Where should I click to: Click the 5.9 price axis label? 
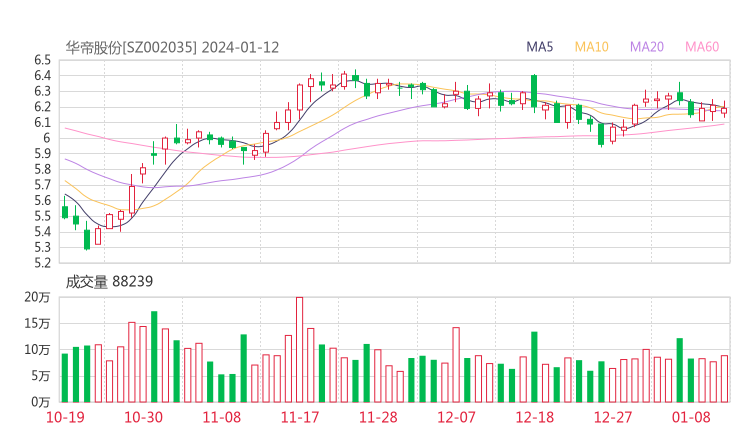42,154
